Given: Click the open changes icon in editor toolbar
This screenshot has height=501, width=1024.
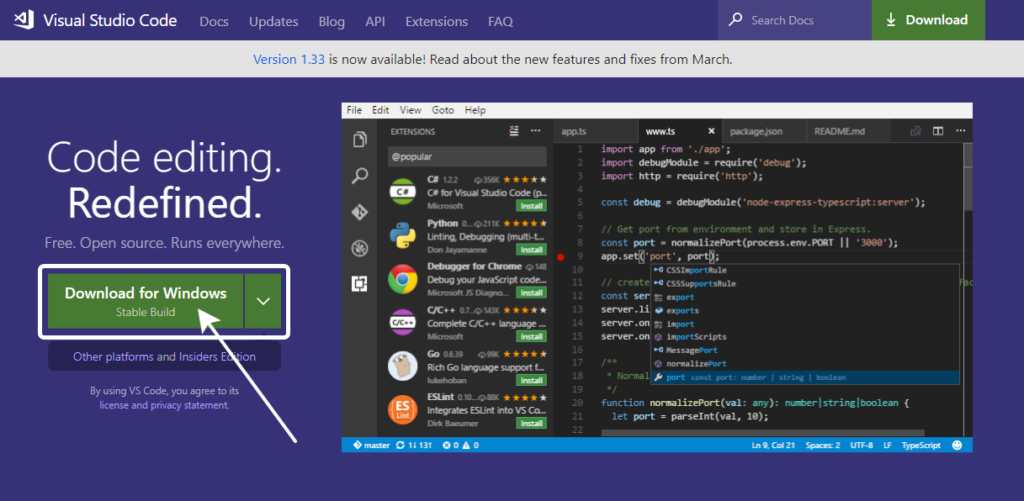Looking at the screenshot, I should tap(916, 131).
